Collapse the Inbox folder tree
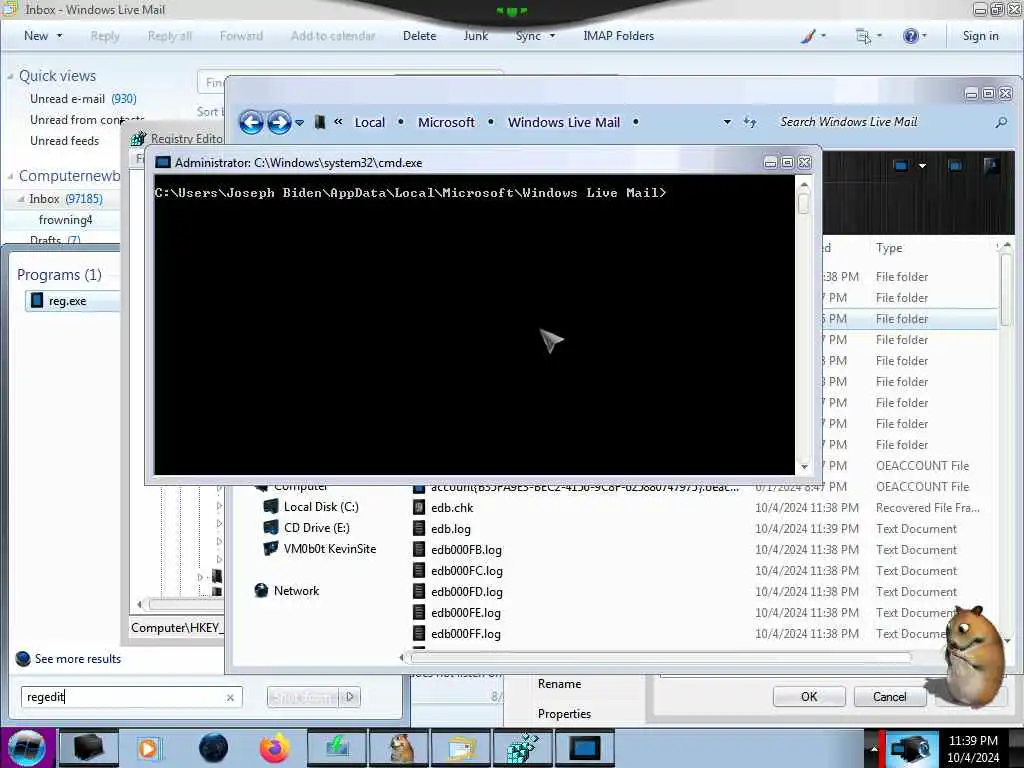 (x=21, y=199)
